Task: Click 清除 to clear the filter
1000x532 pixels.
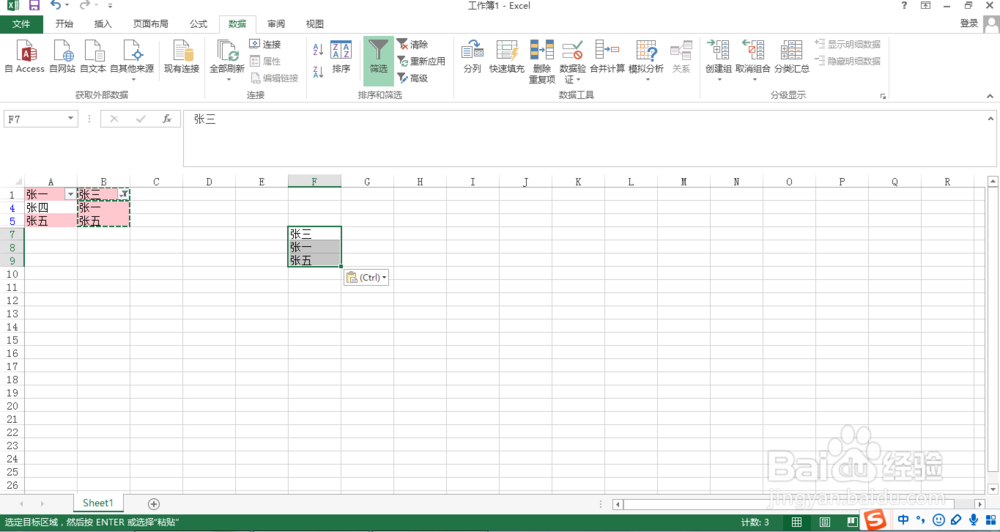Action: click(x=413, y=45)
